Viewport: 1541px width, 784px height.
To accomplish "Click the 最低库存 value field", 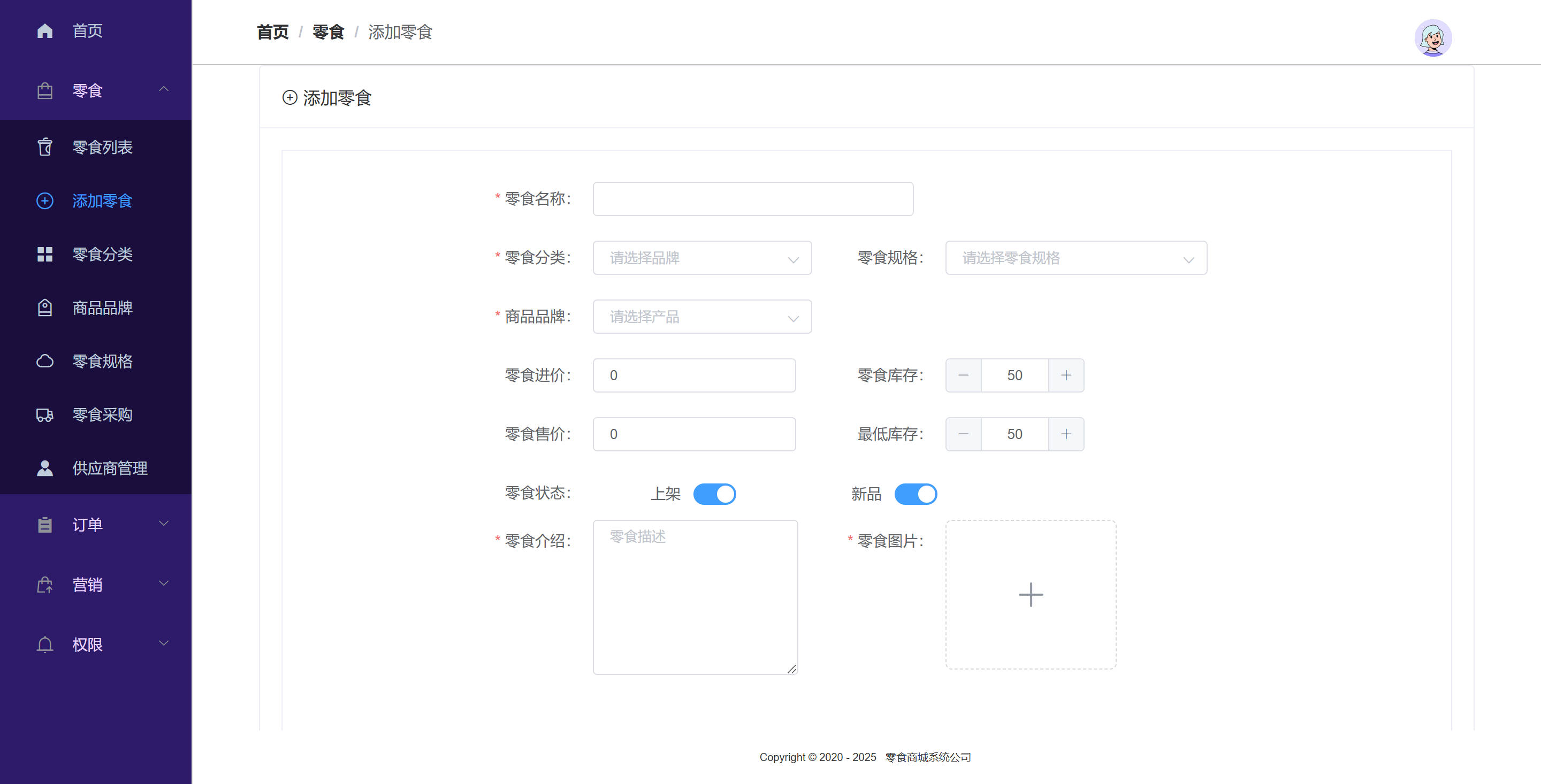I will 1014,434.
